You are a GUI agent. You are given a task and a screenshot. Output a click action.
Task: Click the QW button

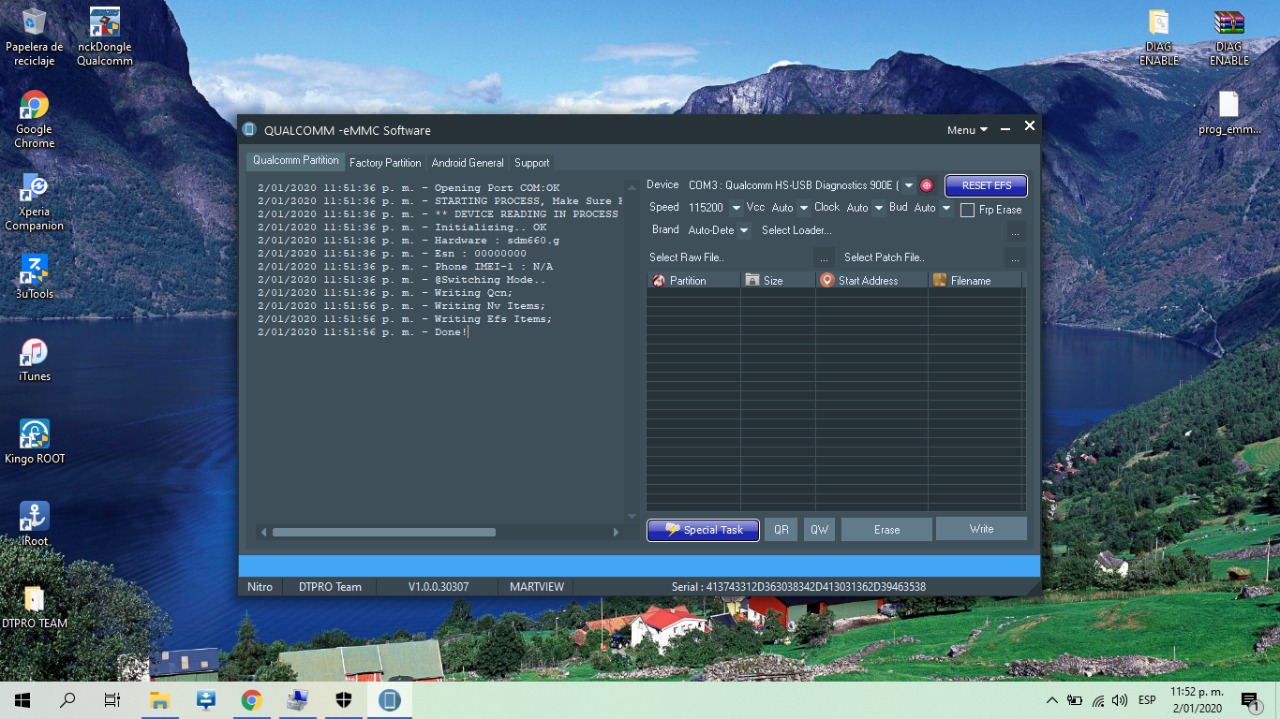pos(819,530)
